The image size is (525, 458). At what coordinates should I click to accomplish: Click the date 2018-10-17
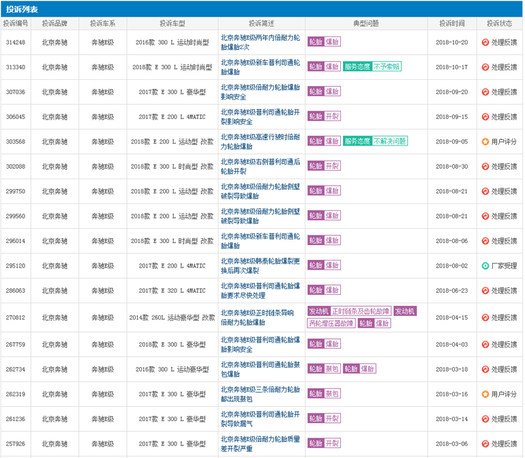[x=452, y=67]
